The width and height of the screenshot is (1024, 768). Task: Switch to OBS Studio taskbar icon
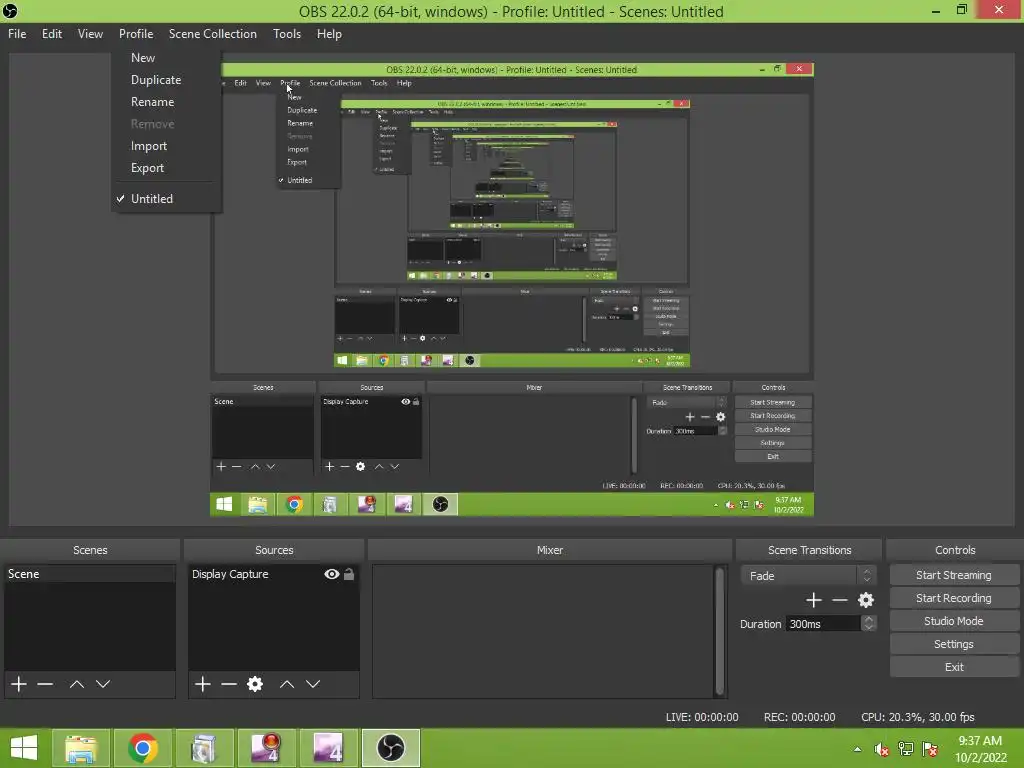point(391,748)
